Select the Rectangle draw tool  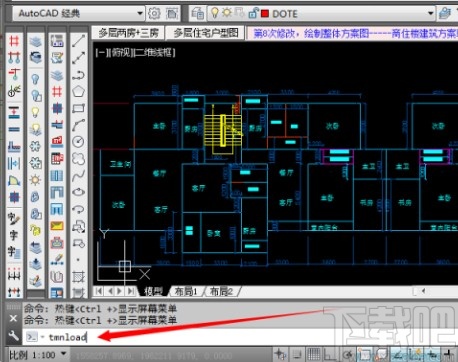pyautogui.click(x=79, y=108)
